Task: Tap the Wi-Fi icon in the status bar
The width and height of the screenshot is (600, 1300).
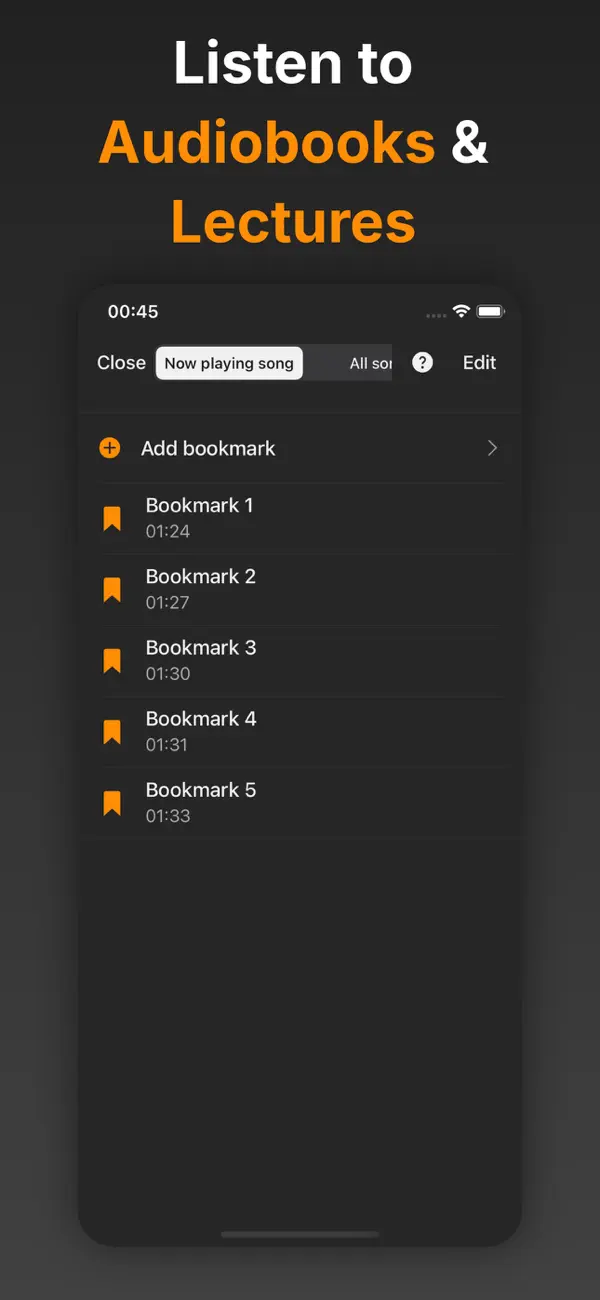Action: click(462, 312)
